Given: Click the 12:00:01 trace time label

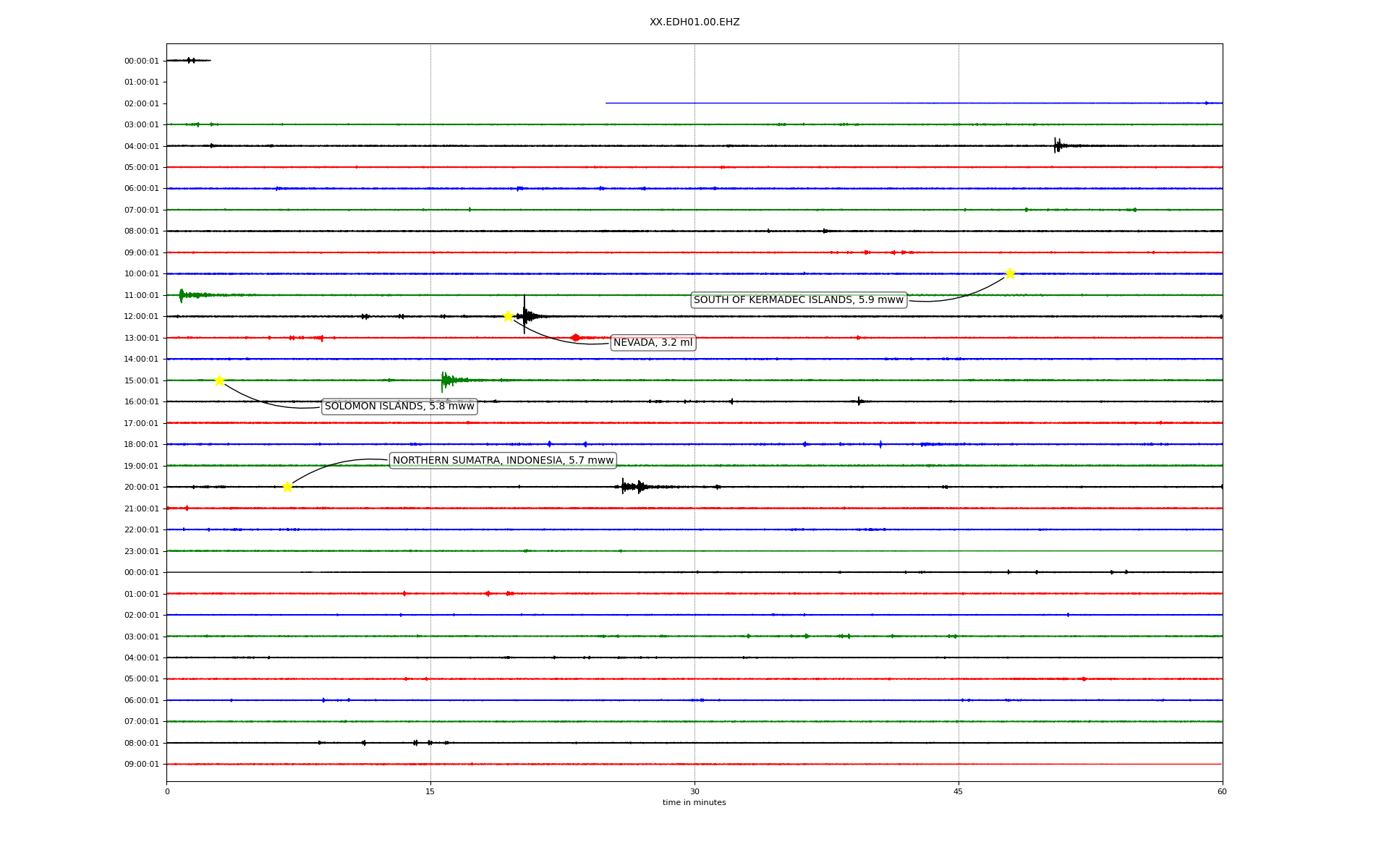Looking at the screenshot, I should pos(141,317).
